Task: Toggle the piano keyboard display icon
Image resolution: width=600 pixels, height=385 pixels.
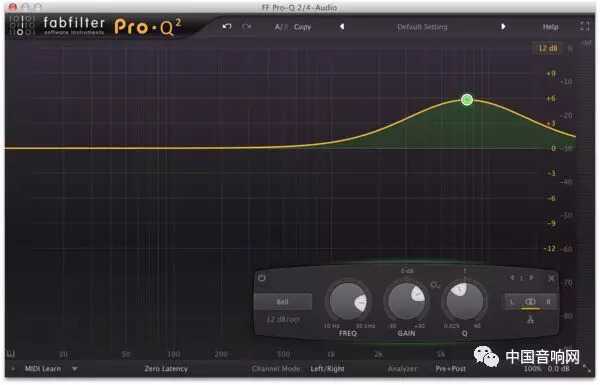Action: [x=11, y=354]
